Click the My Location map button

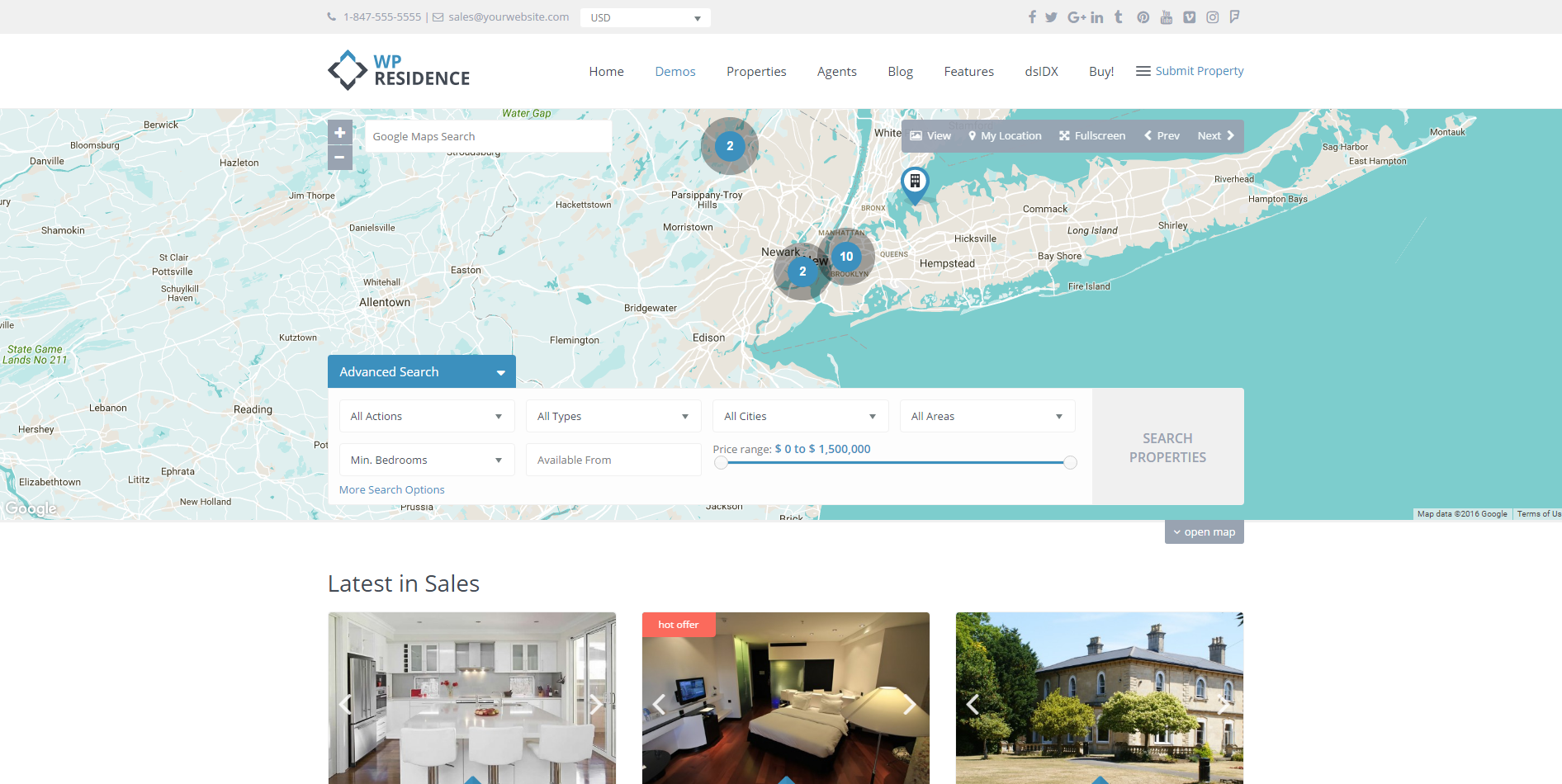(1005, 135)
